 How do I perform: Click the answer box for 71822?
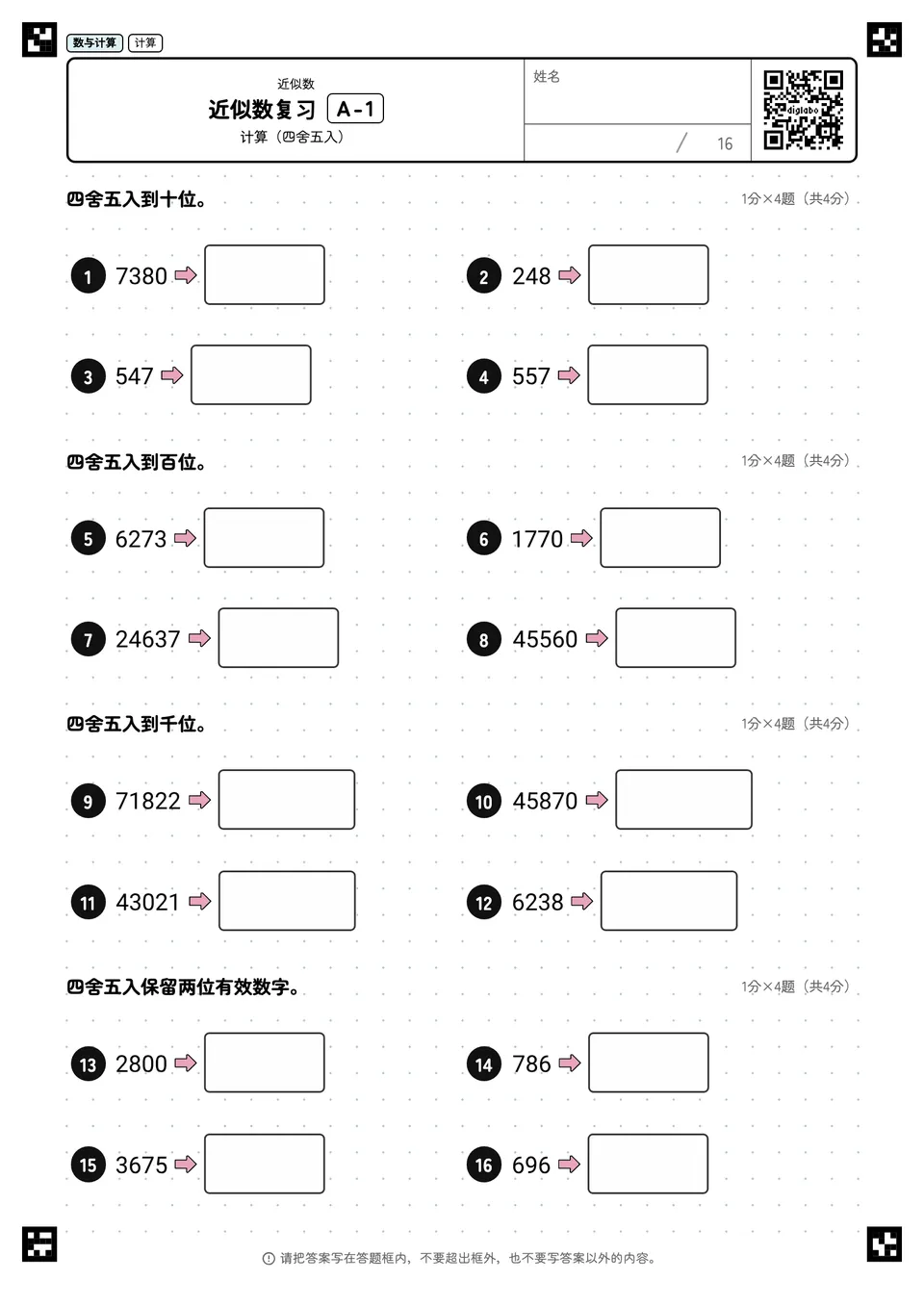point(287,800)
